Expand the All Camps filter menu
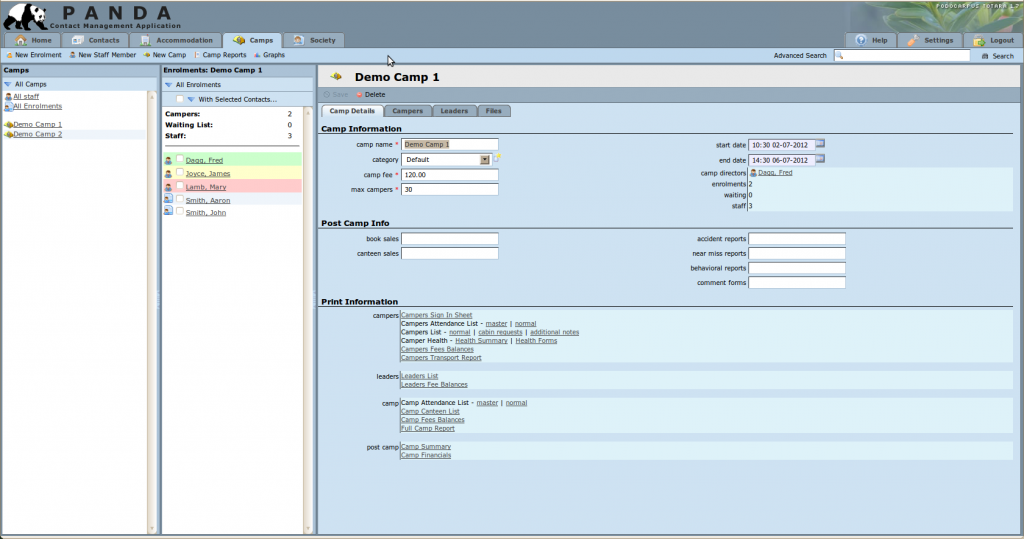 (x=8, y=85)
